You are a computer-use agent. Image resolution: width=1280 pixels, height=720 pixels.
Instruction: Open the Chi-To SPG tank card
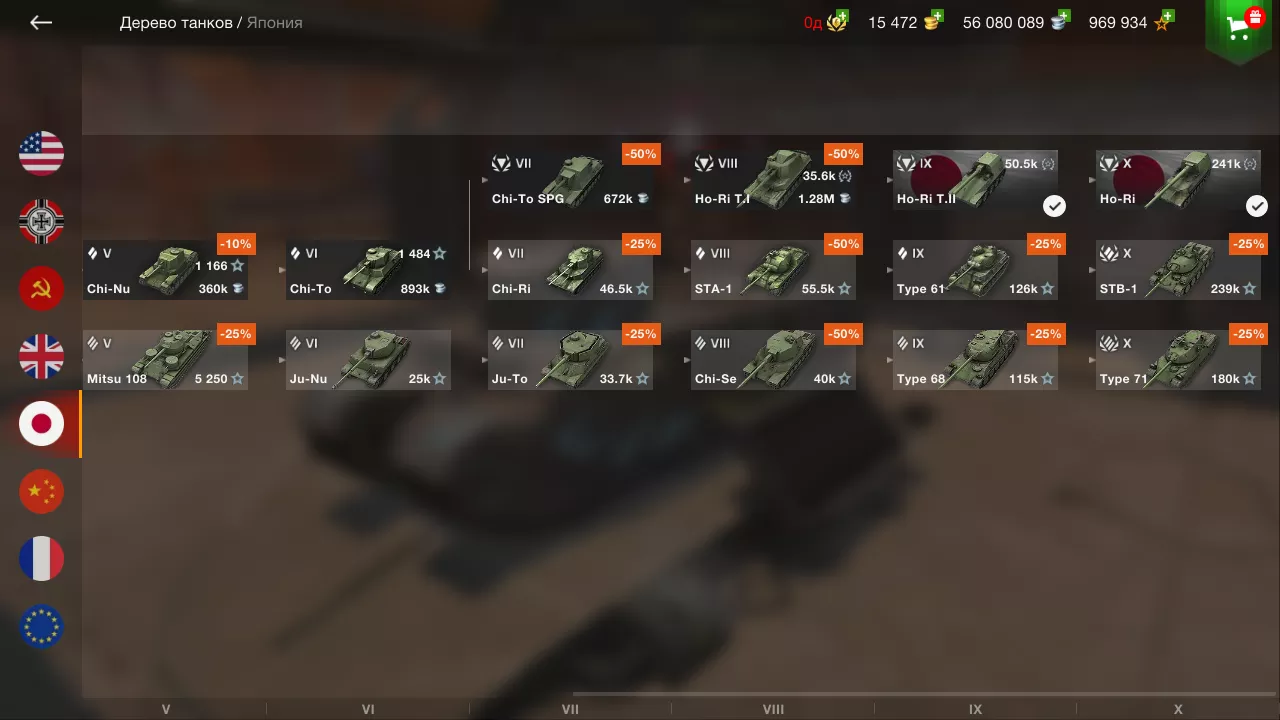[570, 180]
